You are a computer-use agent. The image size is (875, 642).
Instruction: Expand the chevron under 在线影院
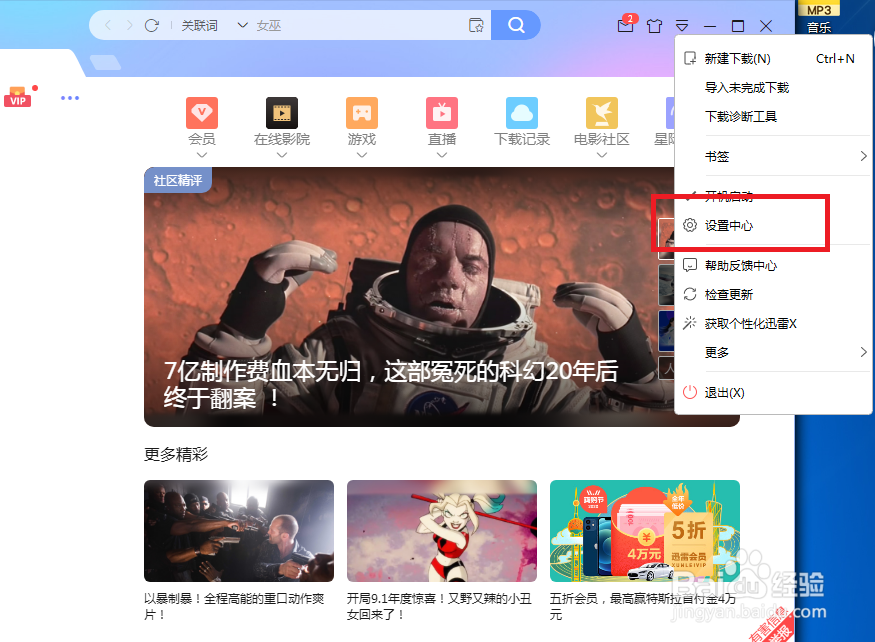pos(282,155)
